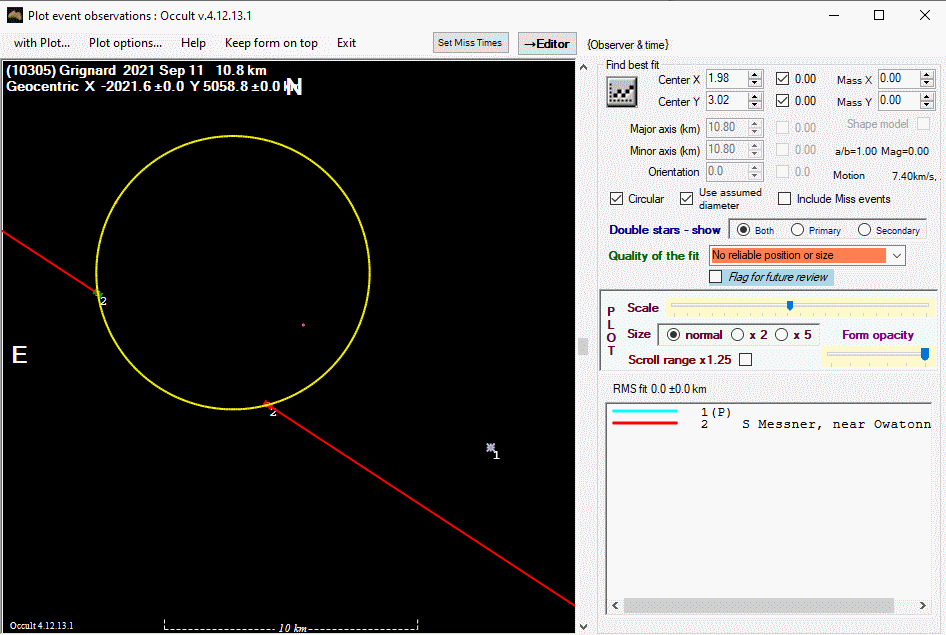
Task: Adjust the plot Scale slider
Action: (790, 306)
